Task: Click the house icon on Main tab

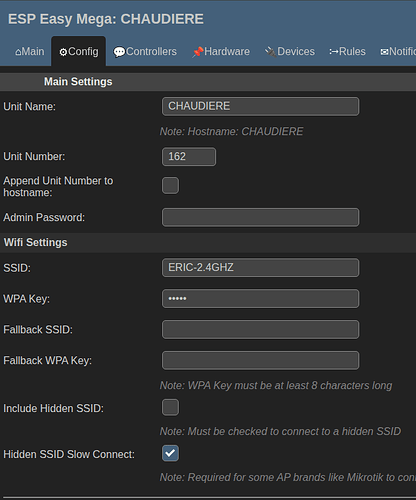Action: click(18, 52)
